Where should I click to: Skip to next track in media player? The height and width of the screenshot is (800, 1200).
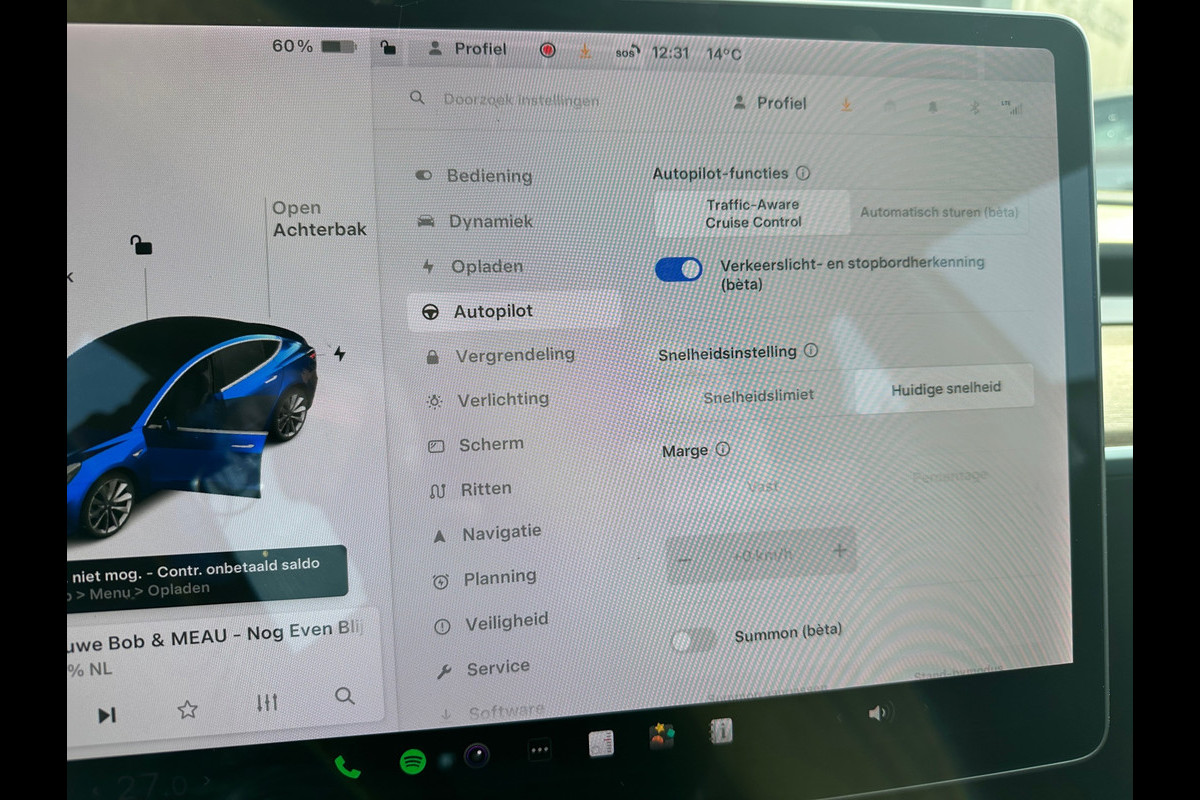(x=107, y=714)
